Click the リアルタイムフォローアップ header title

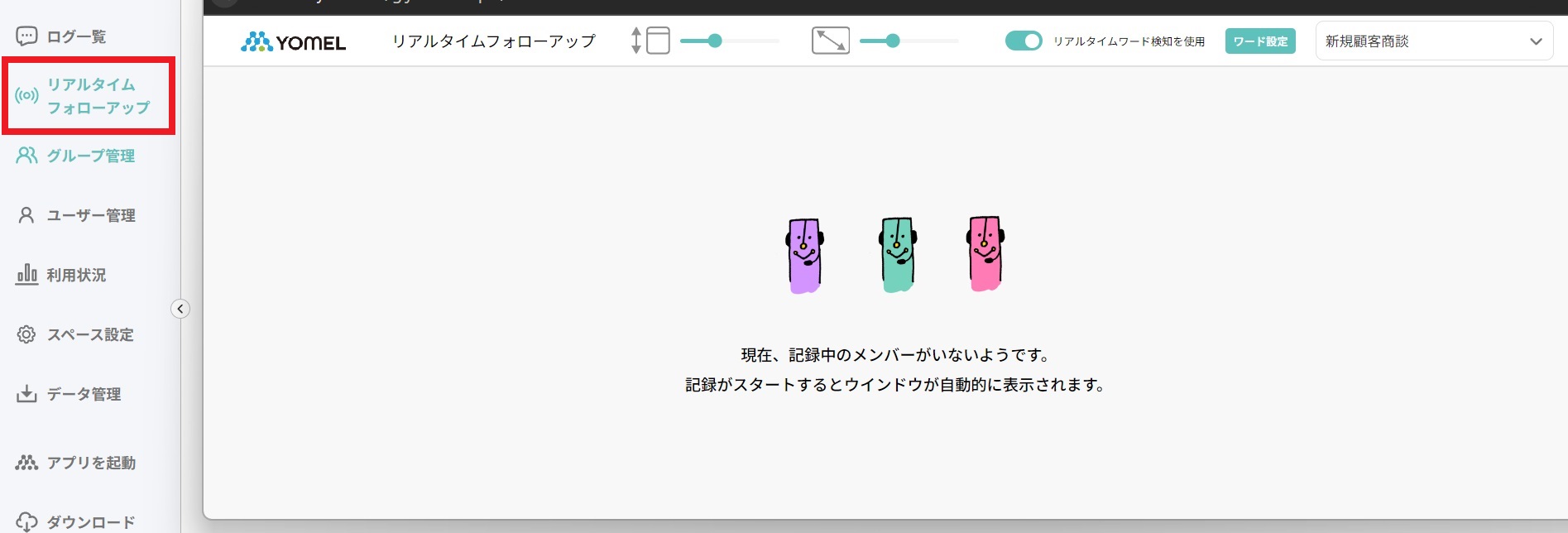tap(493, 41)
